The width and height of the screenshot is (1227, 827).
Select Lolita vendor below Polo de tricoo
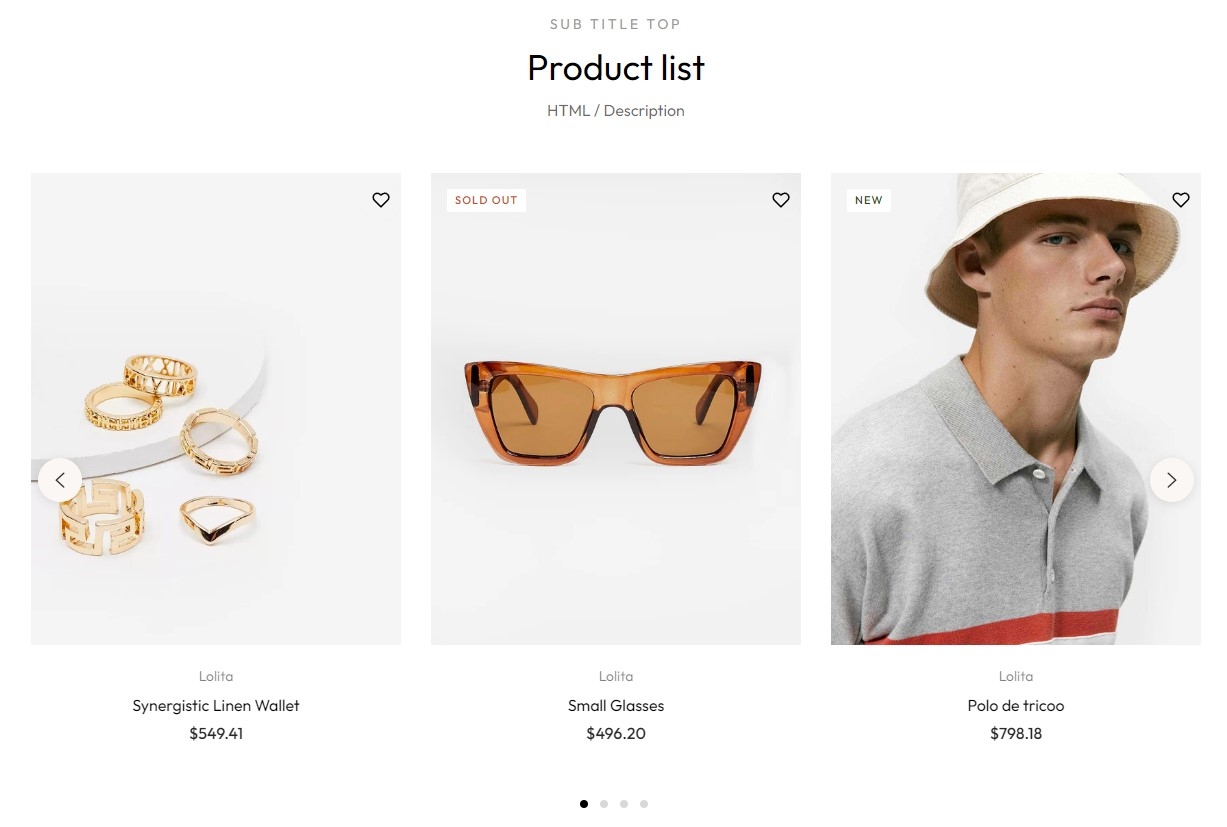tap(1016, 677)
